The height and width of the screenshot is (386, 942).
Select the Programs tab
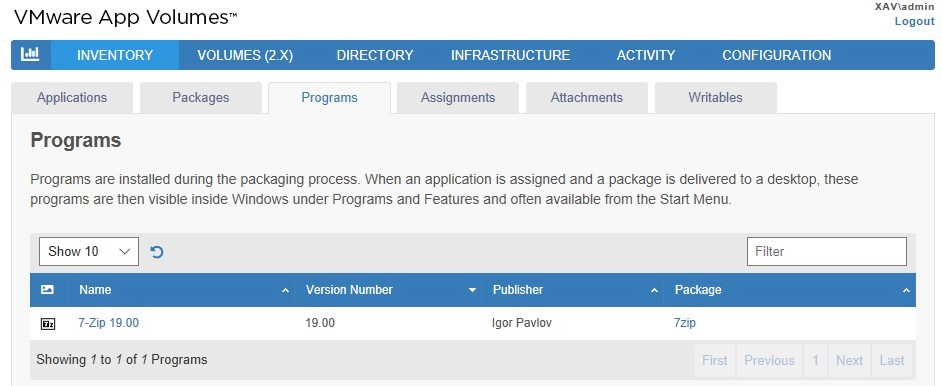[x=329, y=98]
